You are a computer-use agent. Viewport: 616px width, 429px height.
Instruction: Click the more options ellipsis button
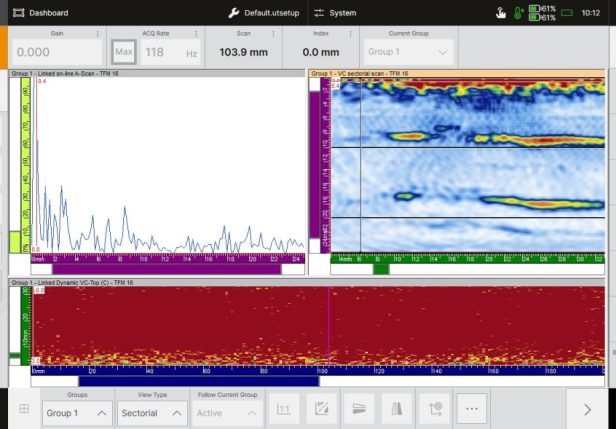point(473,410)
